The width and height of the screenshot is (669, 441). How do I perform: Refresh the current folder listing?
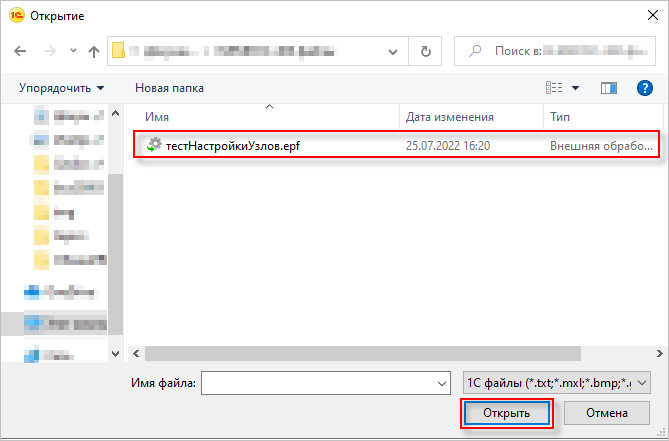tap(426, 51)
